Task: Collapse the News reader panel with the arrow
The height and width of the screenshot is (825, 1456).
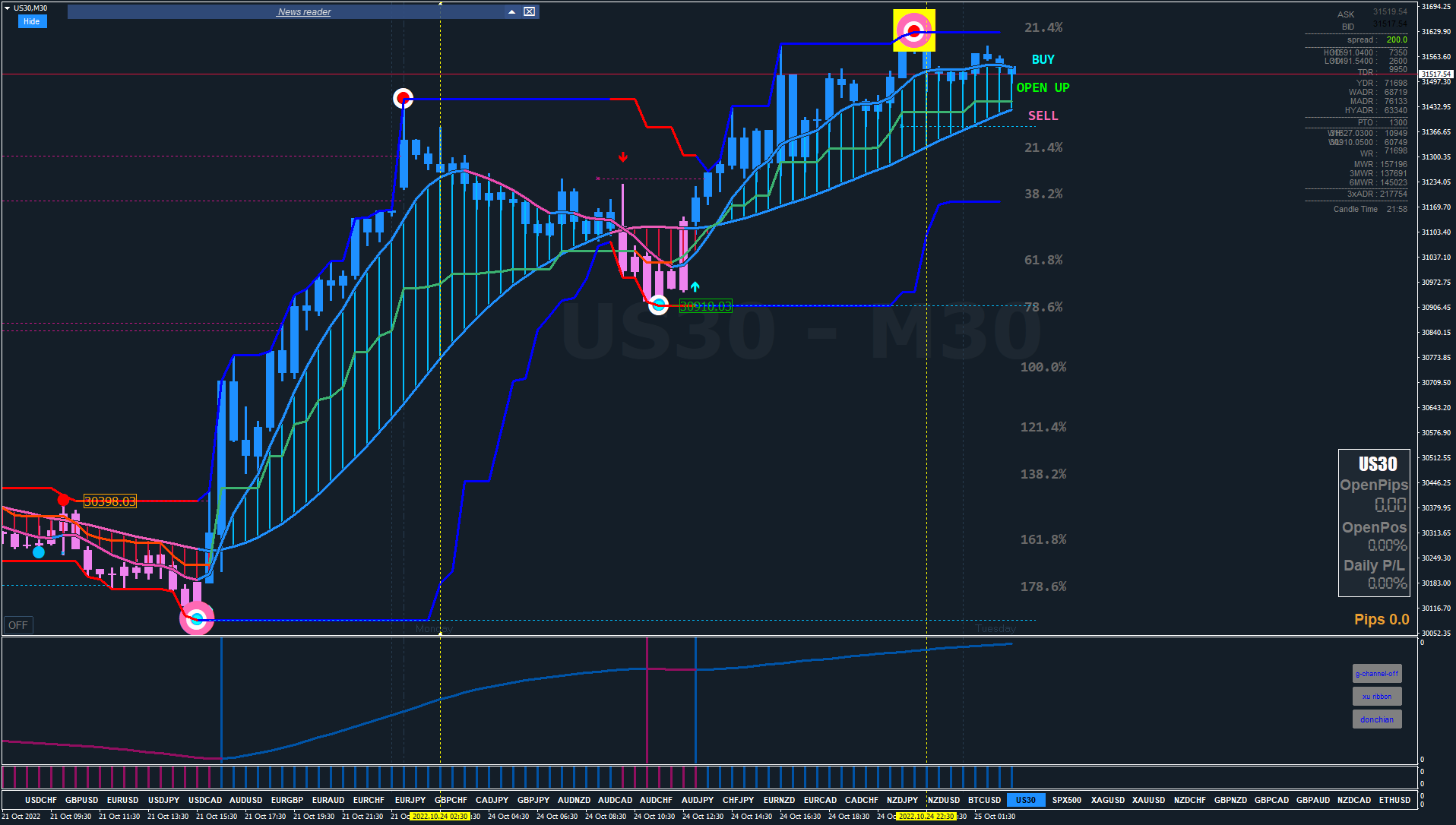Action: (511, 11)
